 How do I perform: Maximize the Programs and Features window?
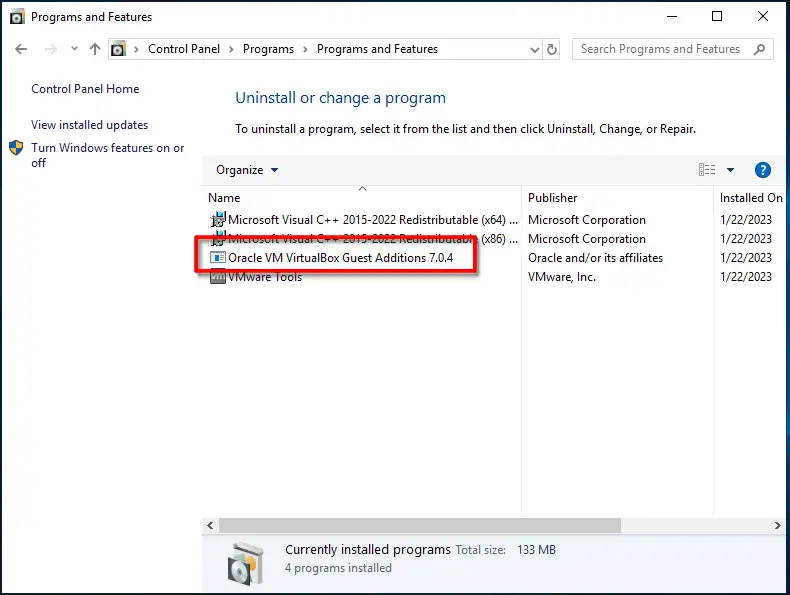coord(716,16)
